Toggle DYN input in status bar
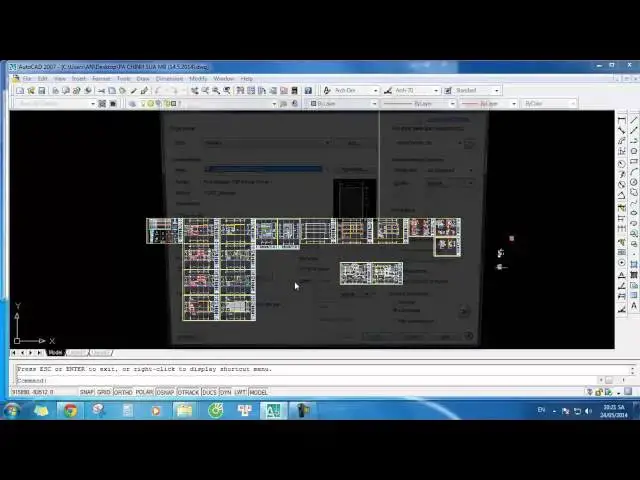Viewport: 640px width, 480px height. (x=225, y=392)
